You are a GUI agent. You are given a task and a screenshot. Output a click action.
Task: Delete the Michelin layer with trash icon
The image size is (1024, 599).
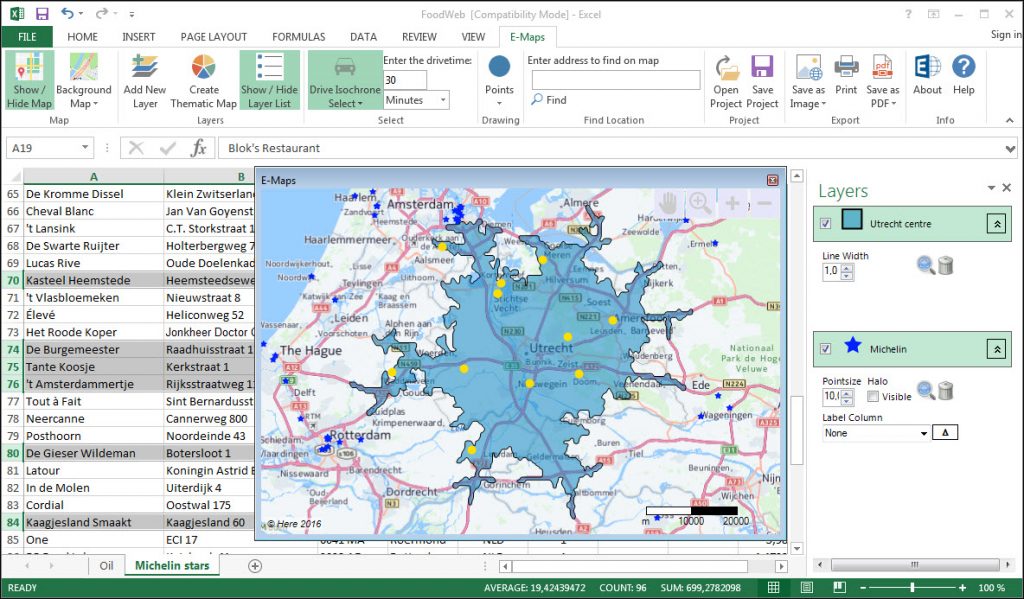945,391
